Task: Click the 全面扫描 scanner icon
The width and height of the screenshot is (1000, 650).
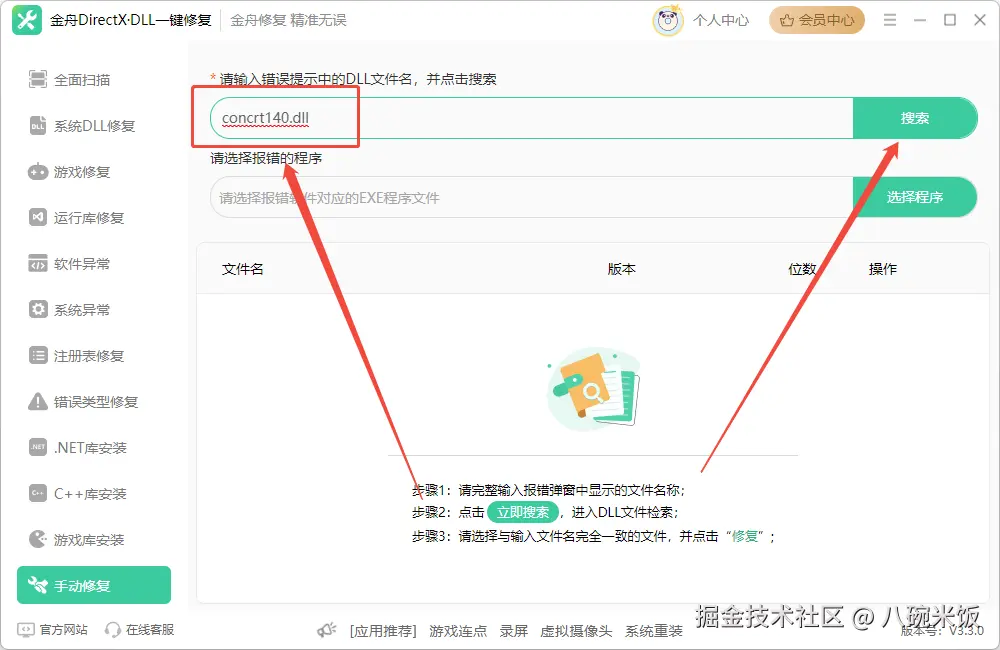Action: coord(38,79)
